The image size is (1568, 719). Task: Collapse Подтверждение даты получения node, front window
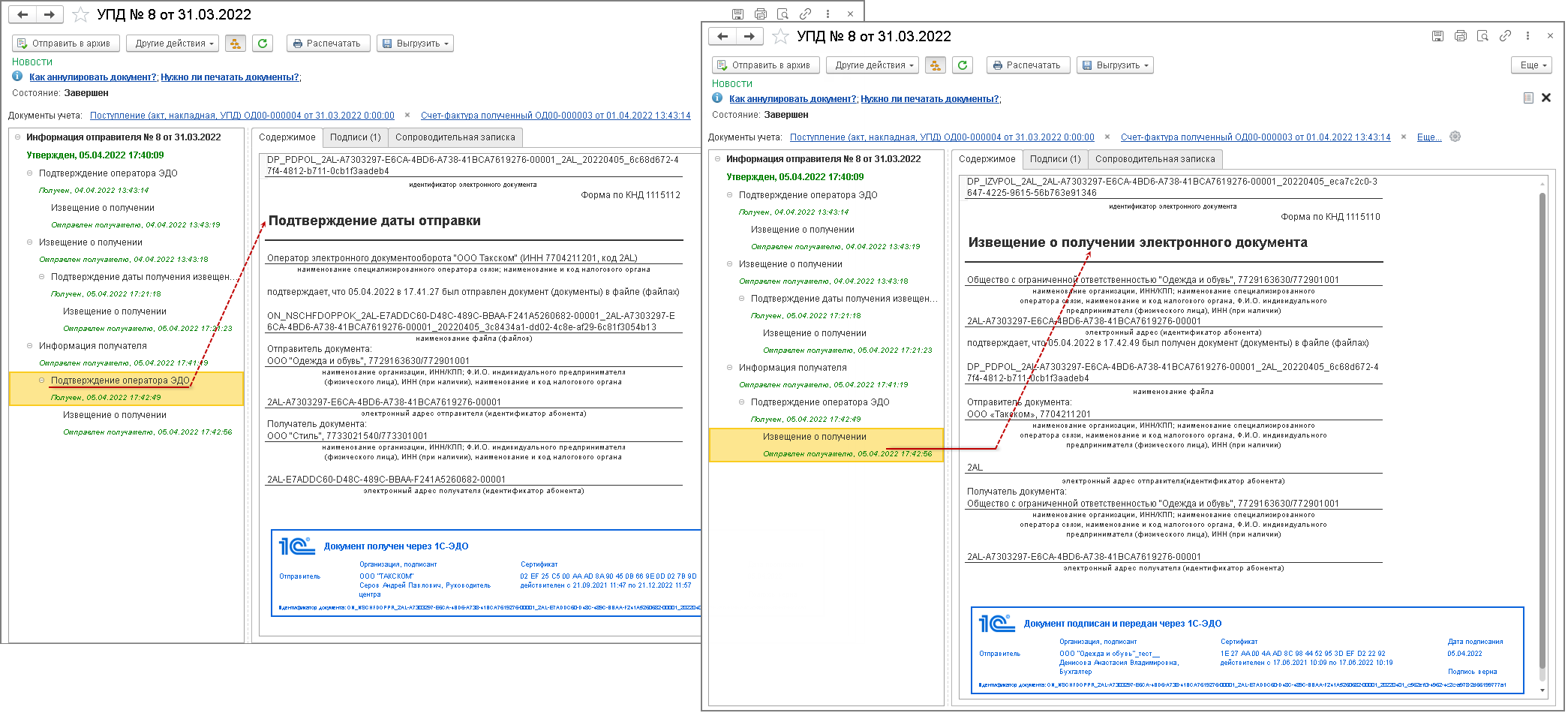741,299
